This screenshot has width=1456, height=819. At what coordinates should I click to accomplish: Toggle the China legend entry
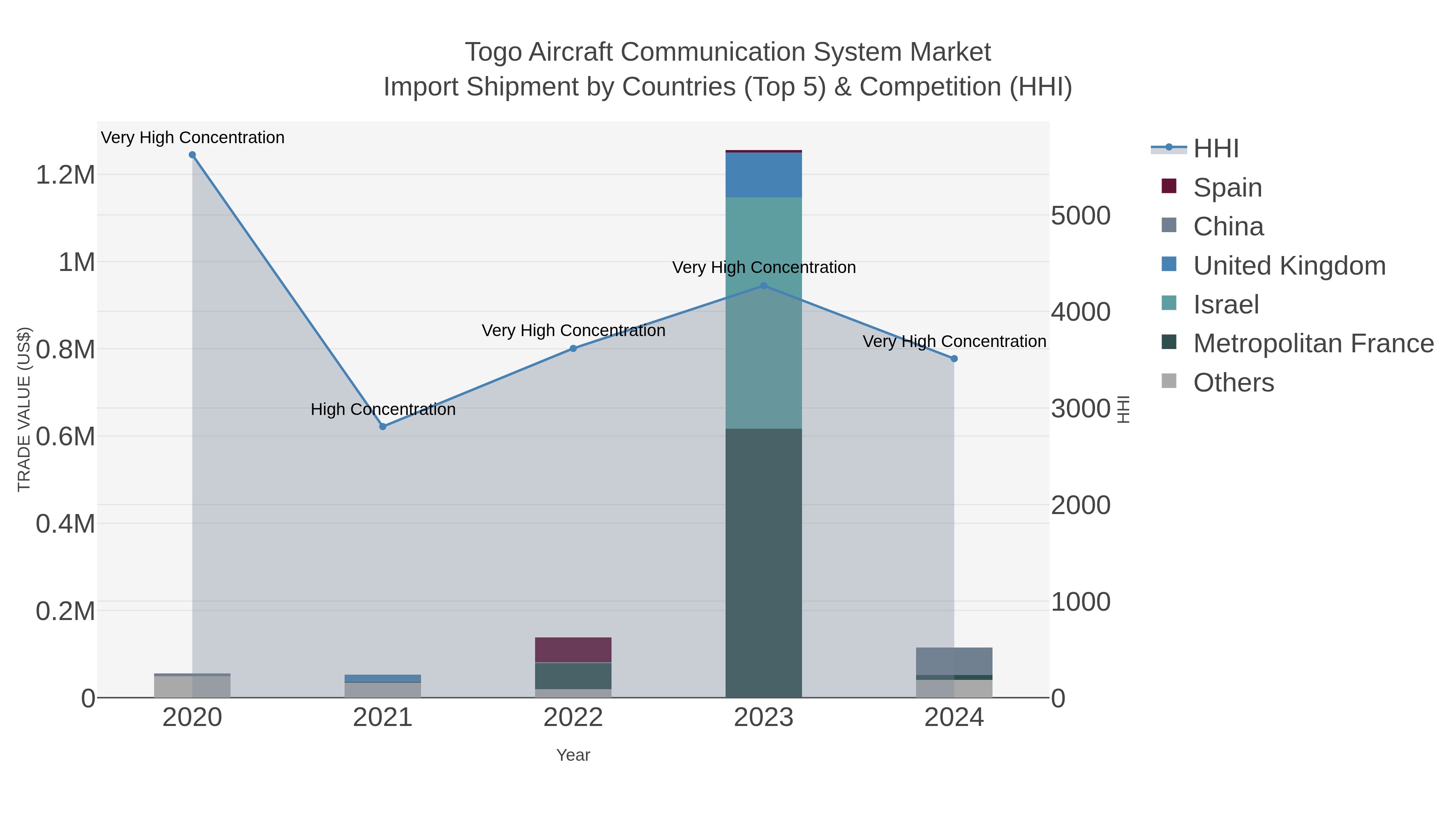tap(1213, 226)
